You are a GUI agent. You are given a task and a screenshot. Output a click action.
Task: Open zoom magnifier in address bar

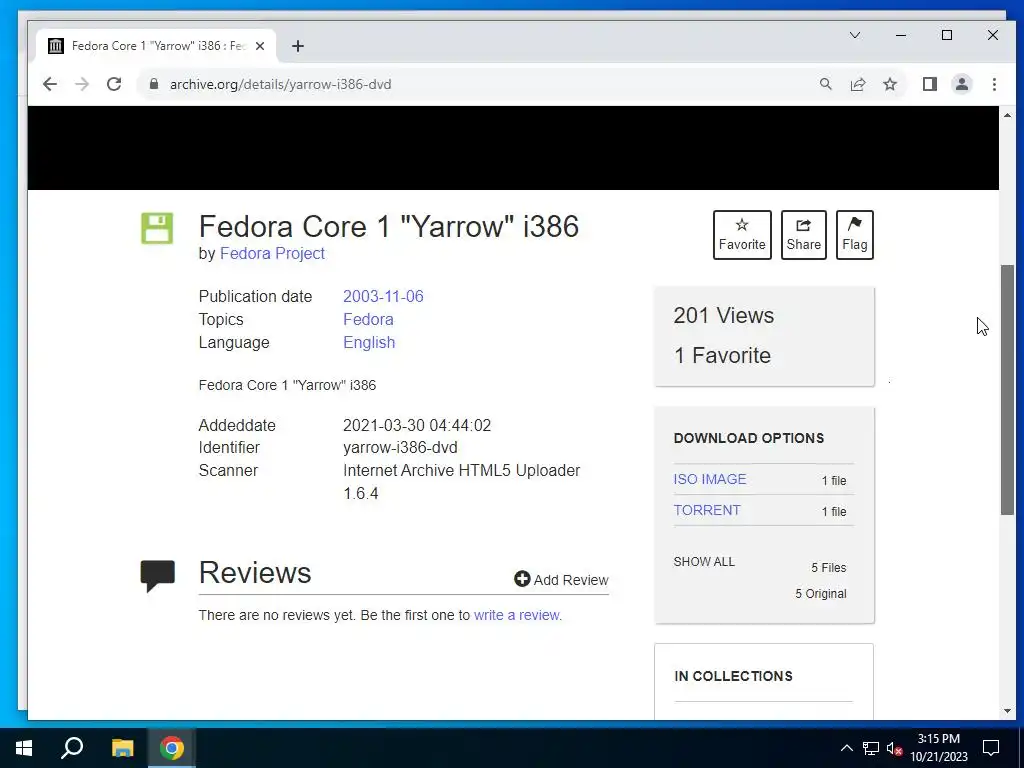click(x=825, y=84)
